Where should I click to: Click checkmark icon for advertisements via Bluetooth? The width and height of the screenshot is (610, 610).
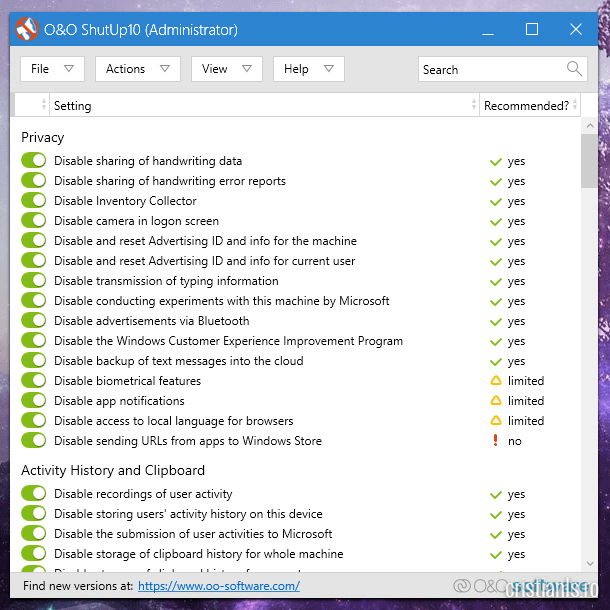pos(496,321)
